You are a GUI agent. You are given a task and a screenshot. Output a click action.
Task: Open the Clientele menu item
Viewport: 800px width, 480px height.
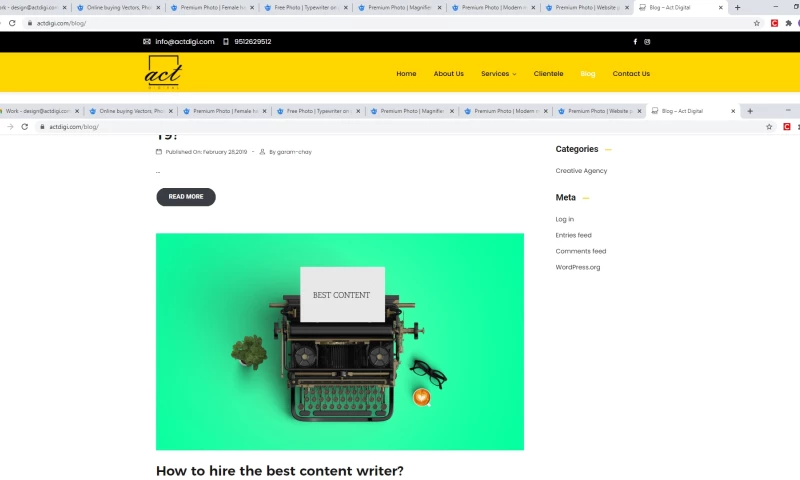click(x=548, y=73)
